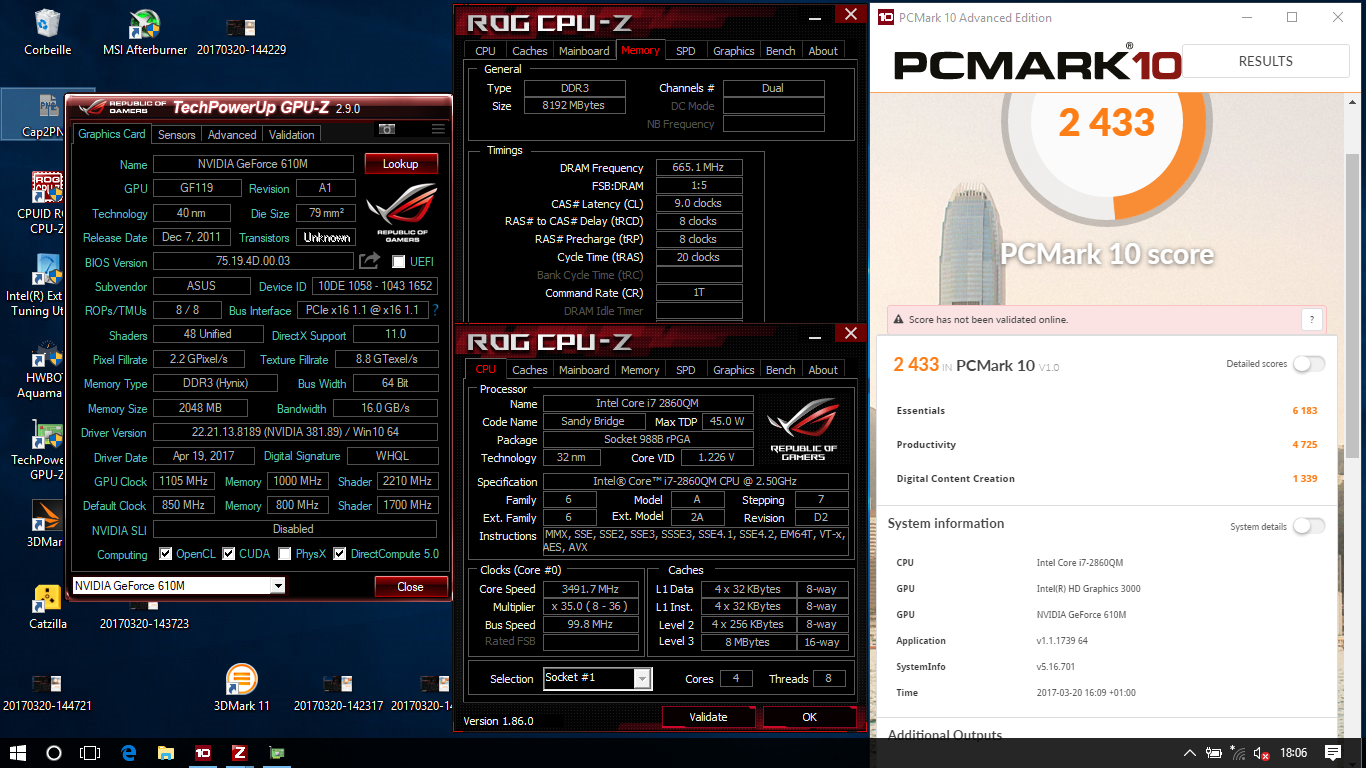Viewport: 1366px width, 768px height.
Task: Open the Action Center notifications icon
Action: [1333, 753]
